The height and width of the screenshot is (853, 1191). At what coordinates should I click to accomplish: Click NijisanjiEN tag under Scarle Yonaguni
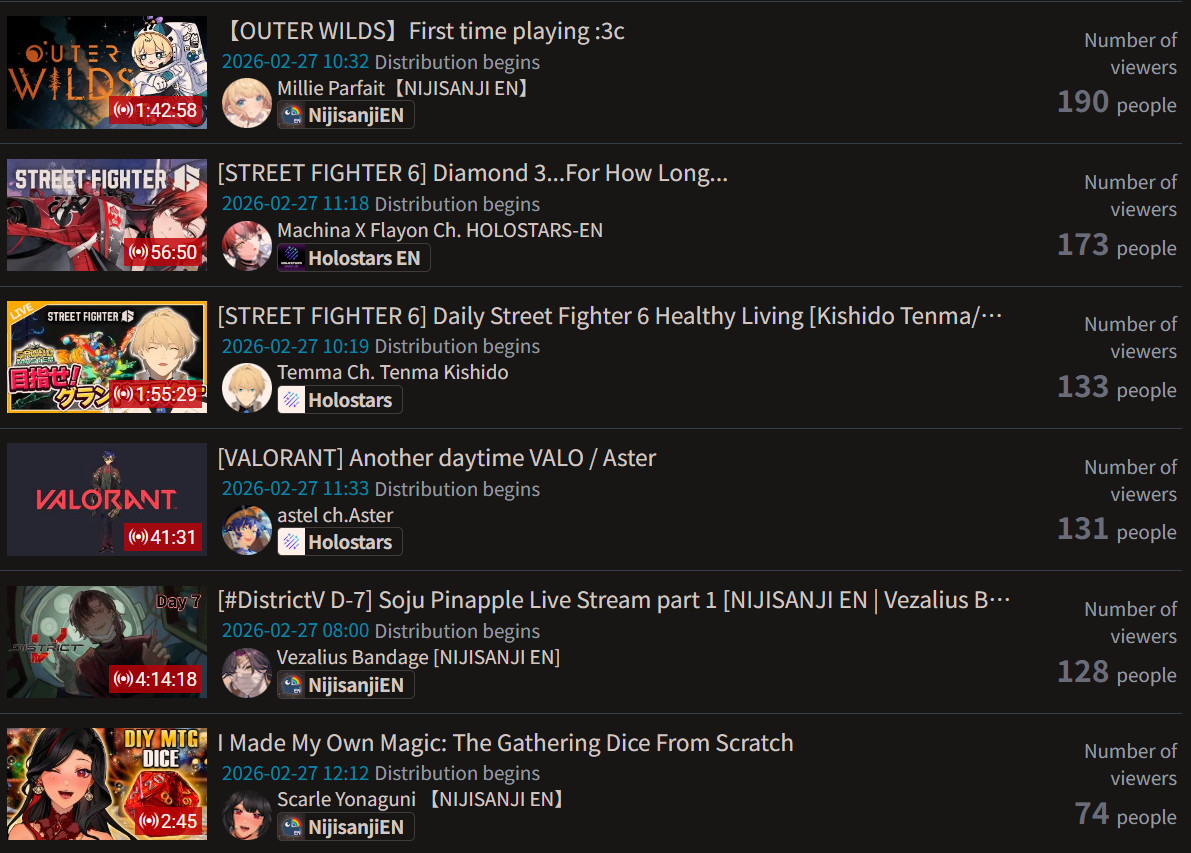point(346,827)
